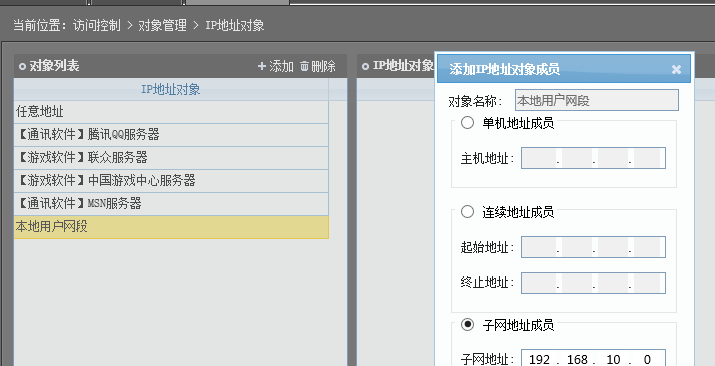Select the 【通讯软件】腾讯QQ服务器 row
The image size is (715, 366).
point(171,134)
